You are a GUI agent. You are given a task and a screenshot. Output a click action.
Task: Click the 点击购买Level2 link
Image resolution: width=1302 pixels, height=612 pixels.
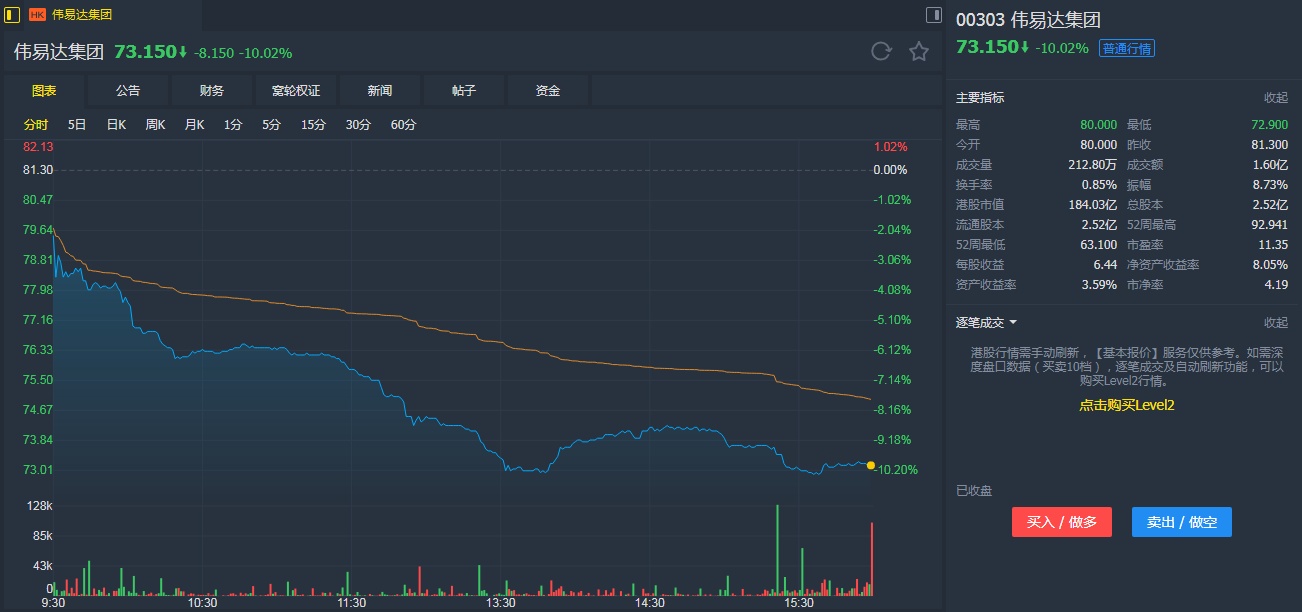pos(1126,405)
